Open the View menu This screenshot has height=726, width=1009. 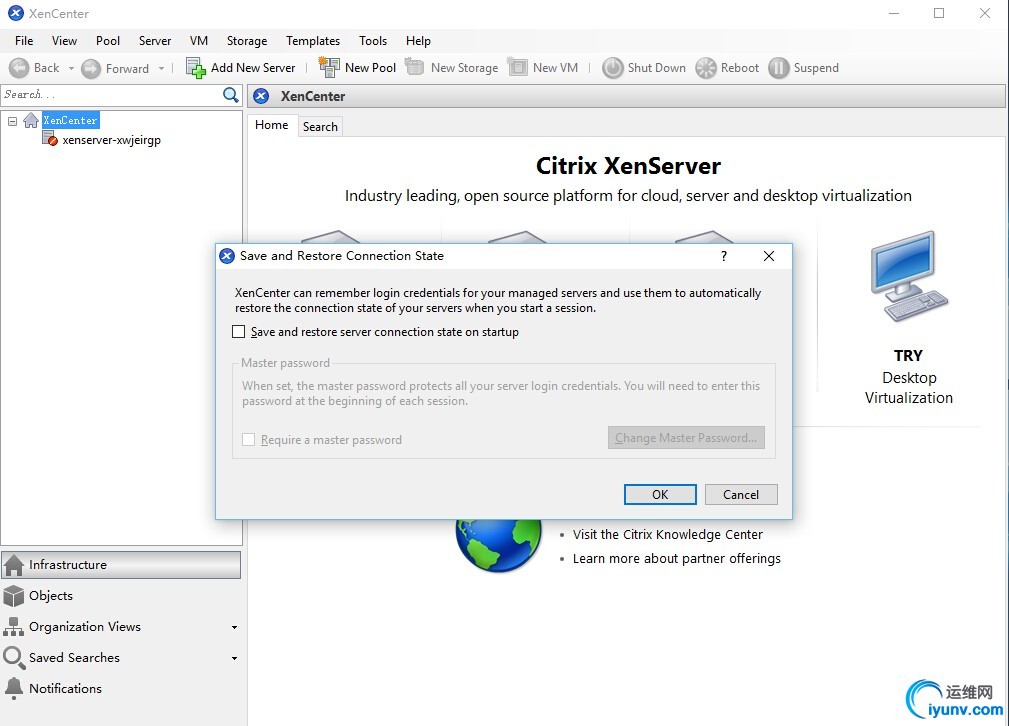click(x=64, y=41)
